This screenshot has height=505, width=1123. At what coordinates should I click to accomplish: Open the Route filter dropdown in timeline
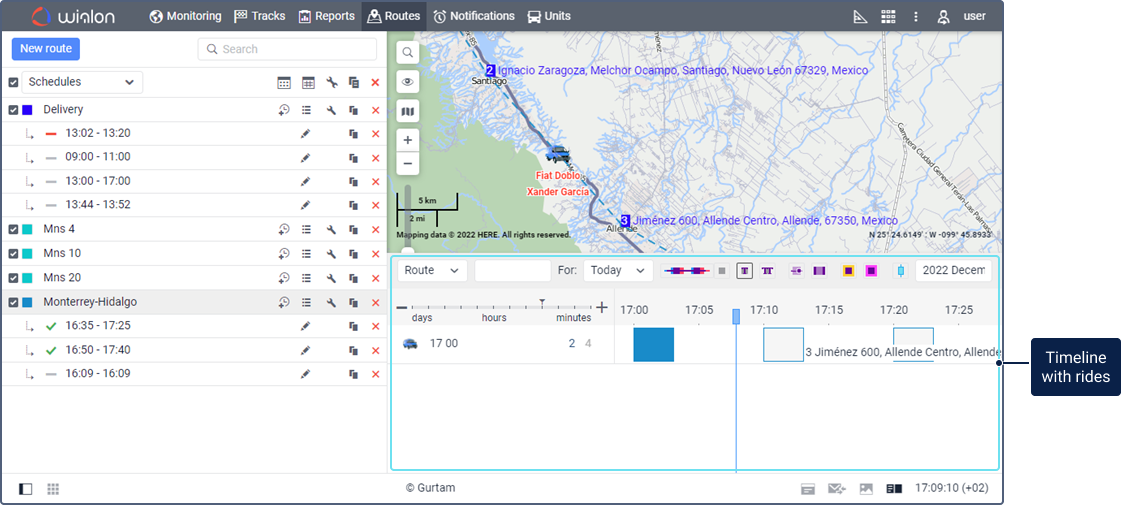point(433,270)
